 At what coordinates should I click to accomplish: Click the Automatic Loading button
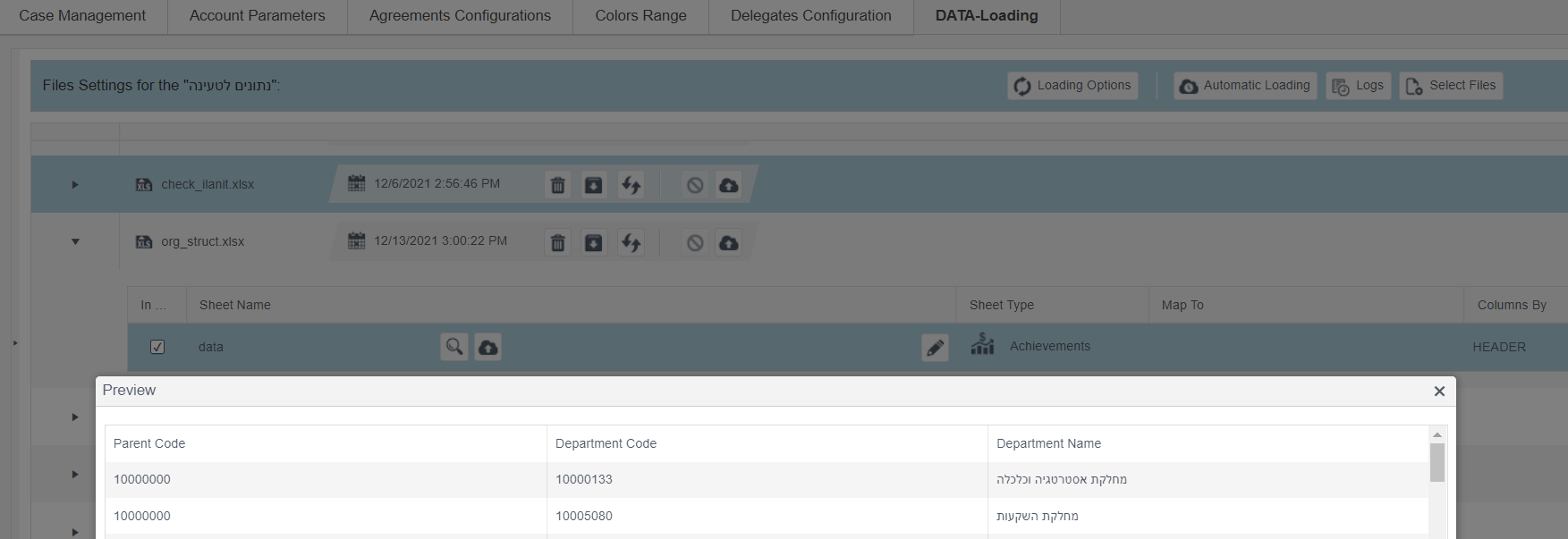tap(1245, 86)
